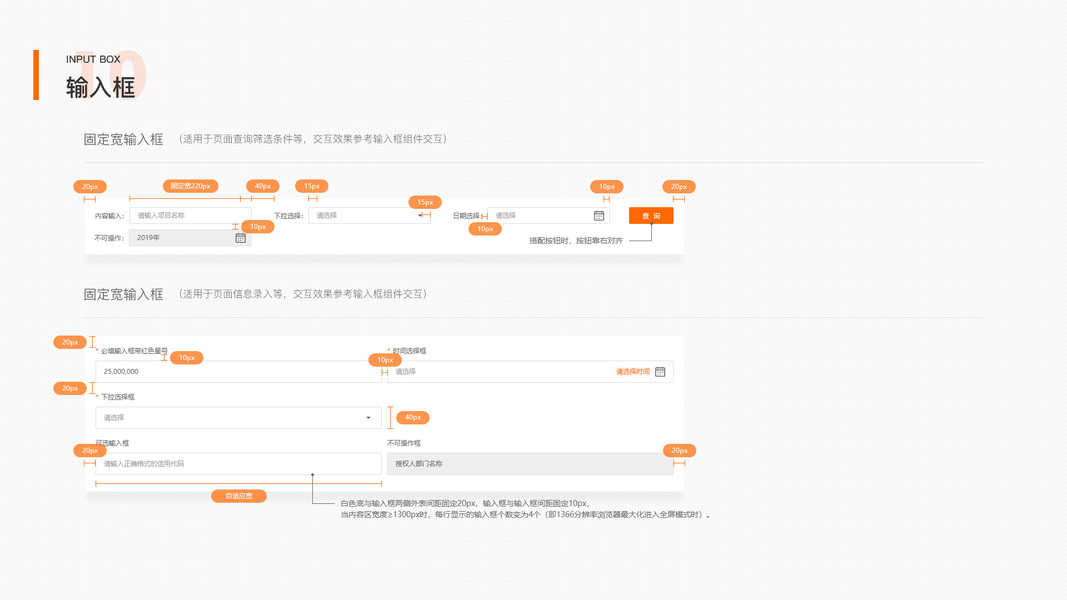Click the 不可操作 label in filter row
This screenshot has width=1067, height=600.
click(109, 238)
